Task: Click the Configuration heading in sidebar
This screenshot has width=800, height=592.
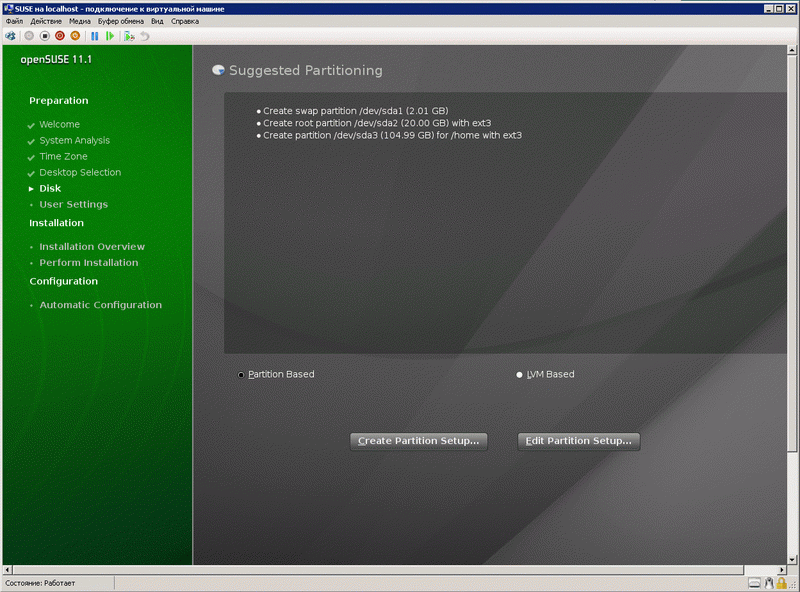Action: click(x=63, y=281)
